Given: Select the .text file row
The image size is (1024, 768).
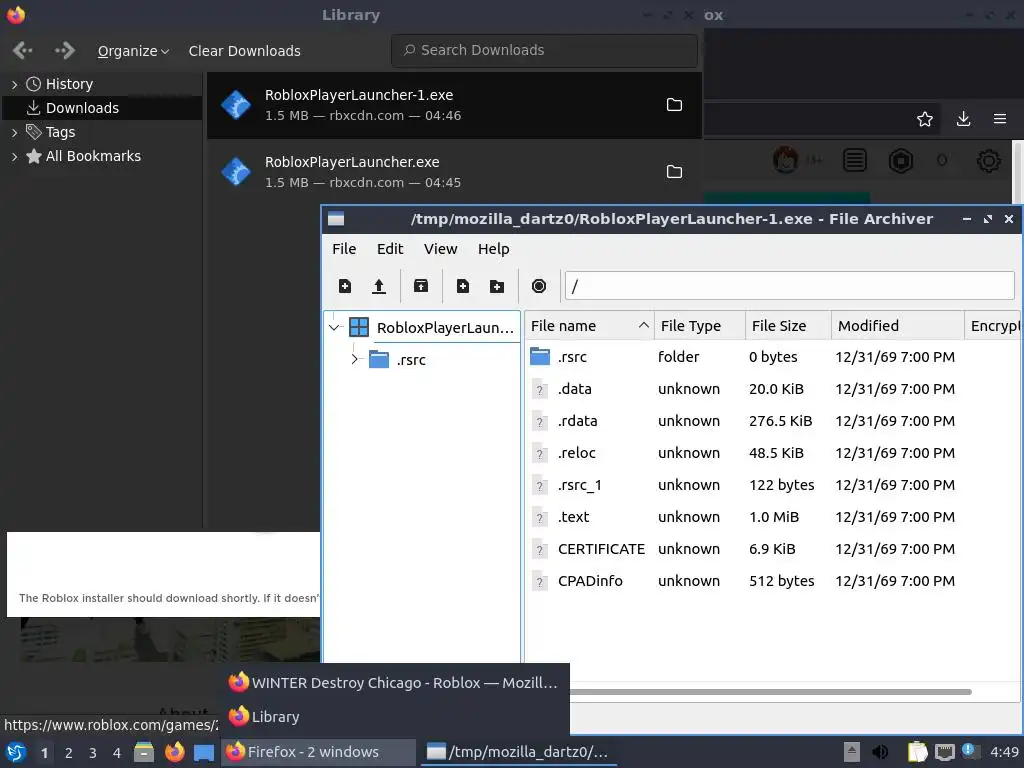Looking at the screenshot, I should tap(773, 517).
